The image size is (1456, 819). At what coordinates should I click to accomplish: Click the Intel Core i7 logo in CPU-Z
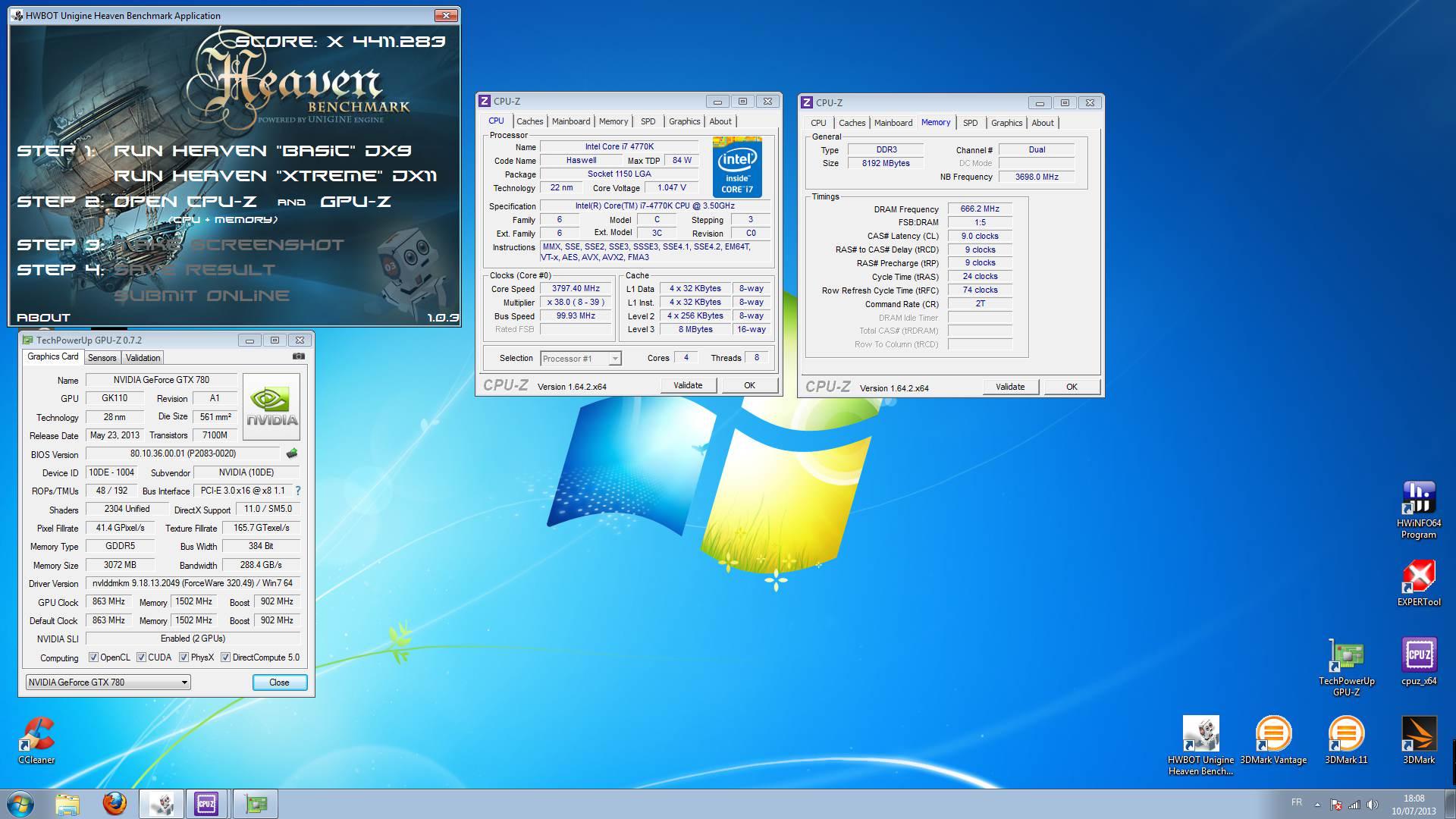[737, 168]
